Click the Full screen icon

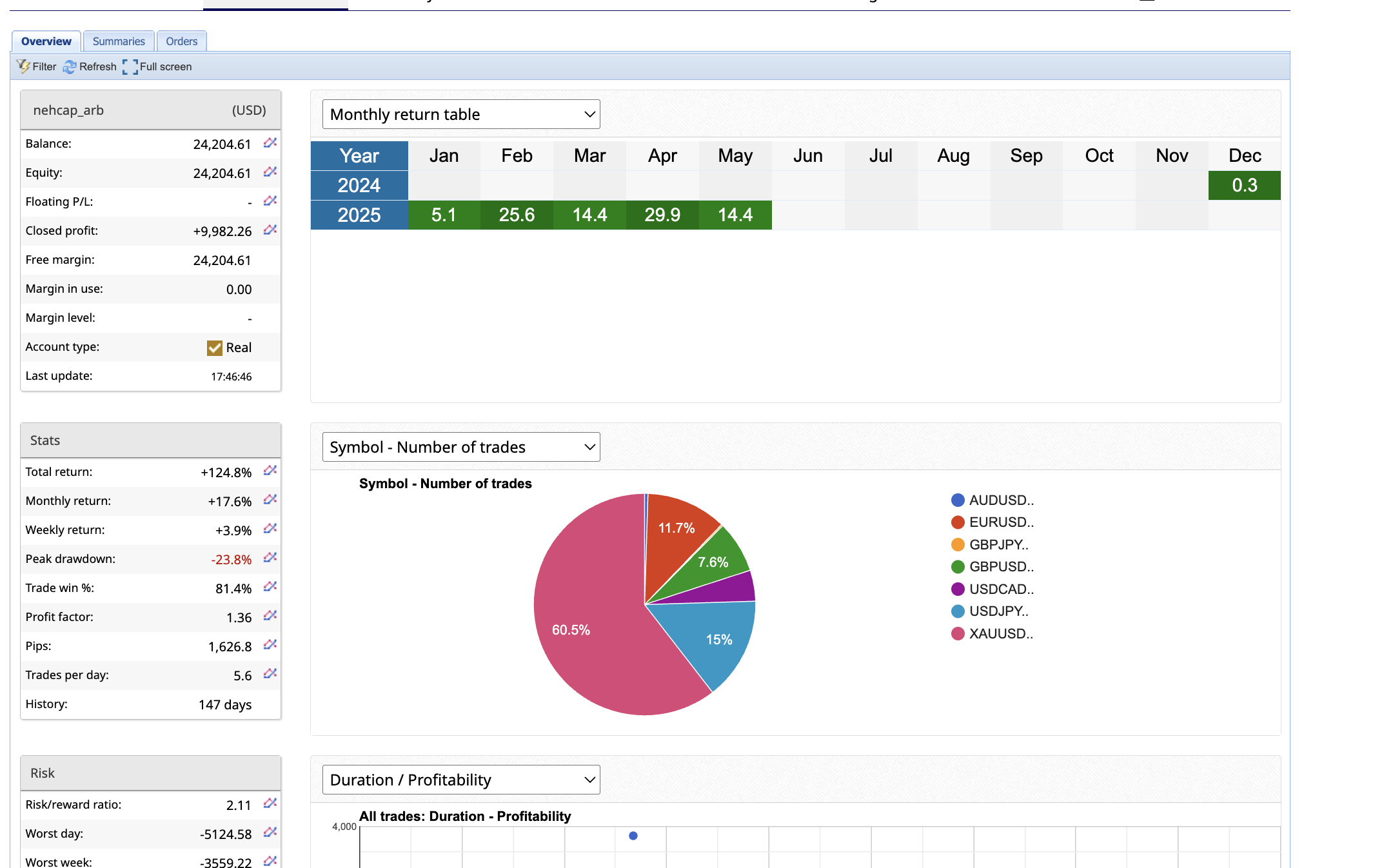[x=130, y=66]
